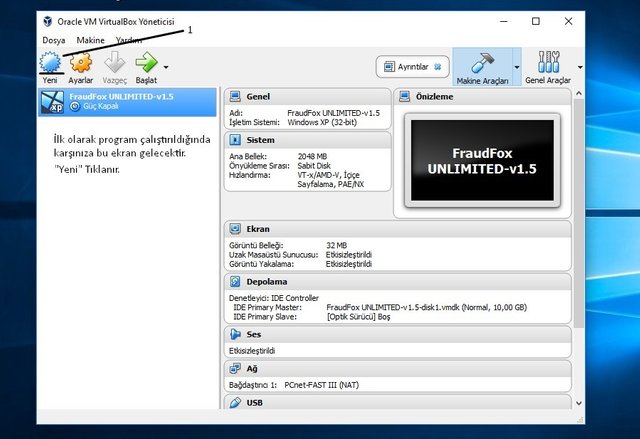Select Genel Araçlar tools icon
This screenshot has width=640, height=439.
548,67
